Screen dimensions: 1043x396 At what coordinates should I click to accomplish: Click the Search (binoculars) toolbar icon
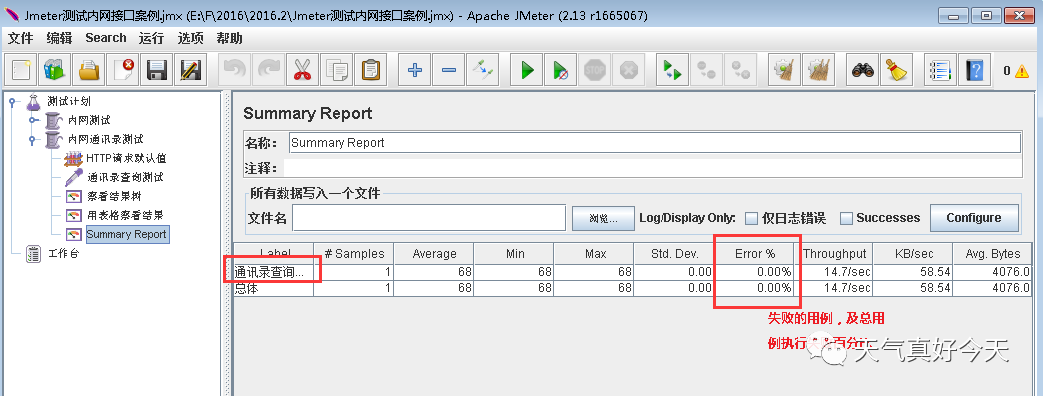[864, 69]
